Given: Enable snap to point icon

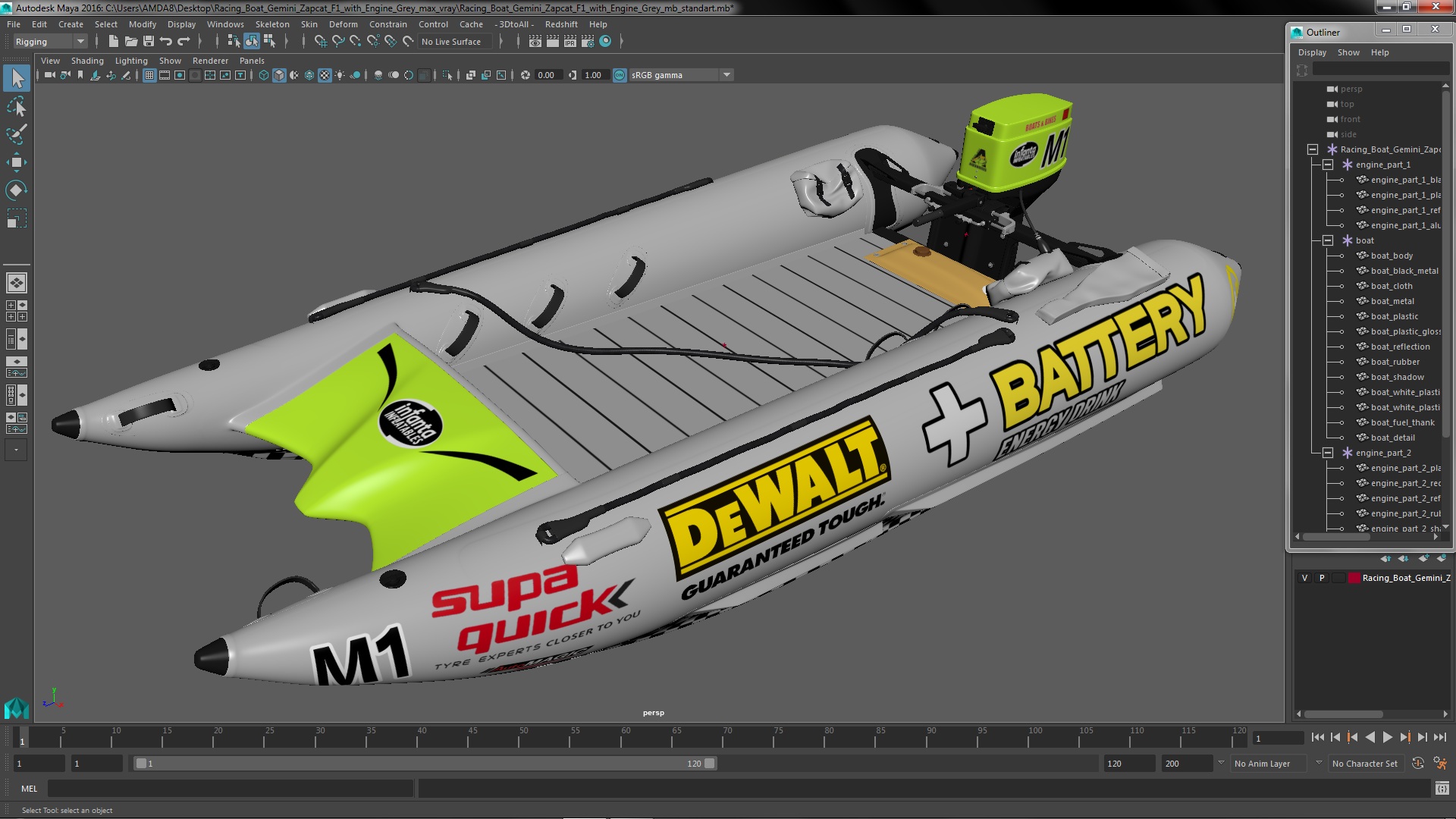Looking at the screenshot, I should [x=356, y=42].
